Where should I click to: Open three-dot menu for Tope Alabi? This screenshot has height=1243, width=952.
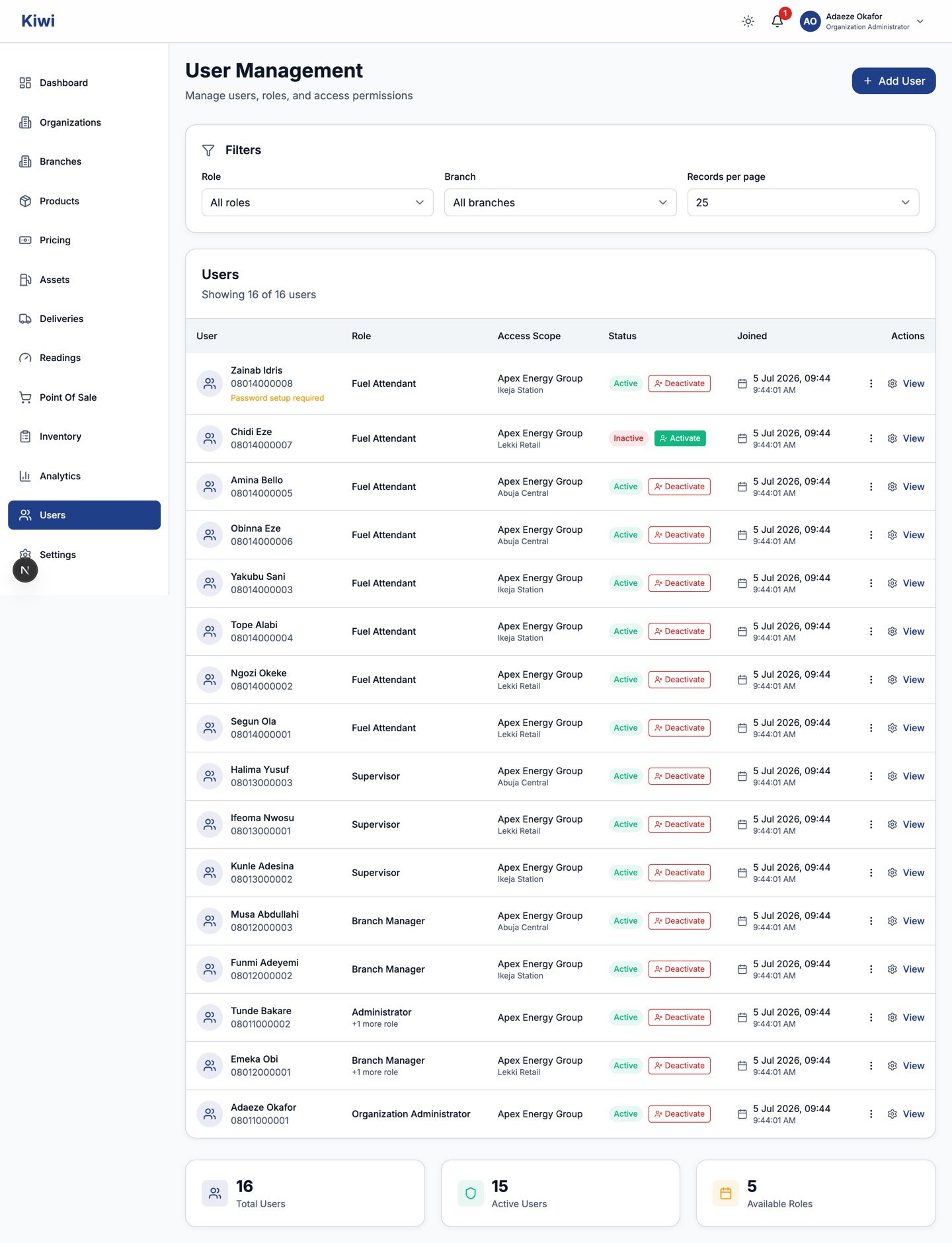(x=871, y=631)
